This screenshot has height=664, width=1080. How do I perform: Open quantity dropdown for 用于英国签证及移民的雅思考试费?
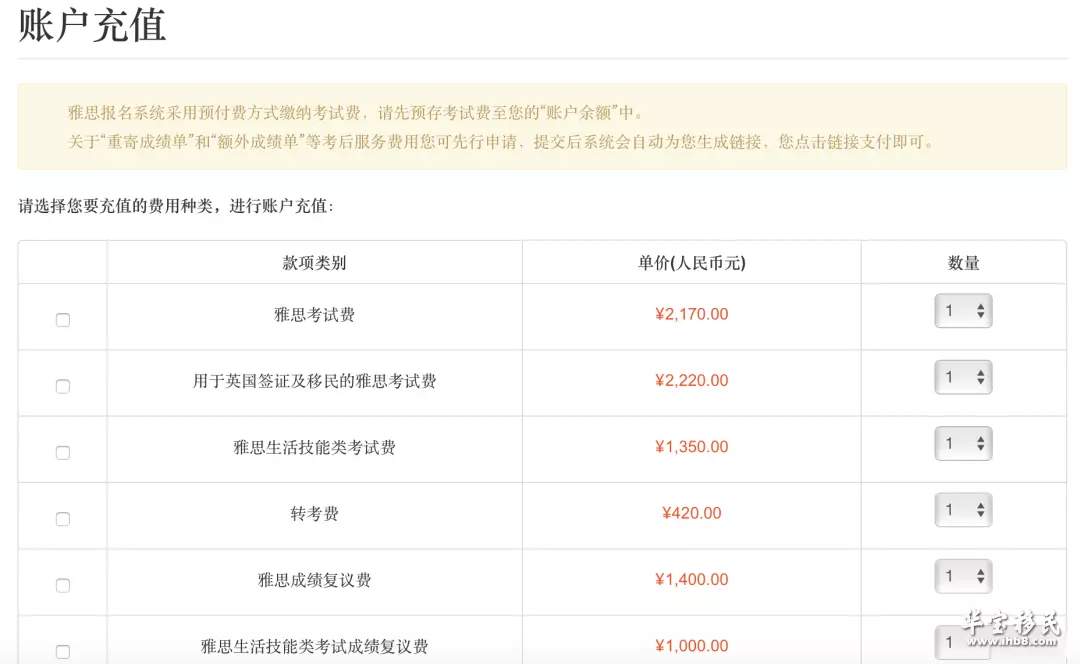click(x=963, y=377)
